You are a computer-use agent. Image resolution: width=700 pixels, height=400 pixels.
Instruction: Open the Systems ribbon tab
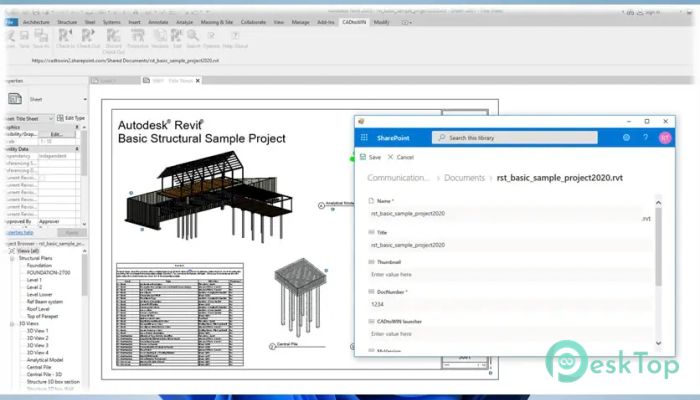(112, 22)
